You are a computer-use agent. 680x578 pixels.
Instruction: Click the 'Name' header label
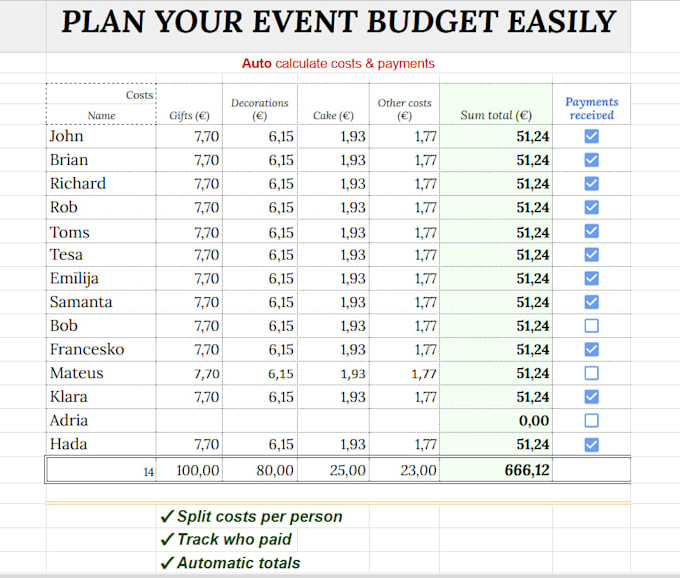101,115
